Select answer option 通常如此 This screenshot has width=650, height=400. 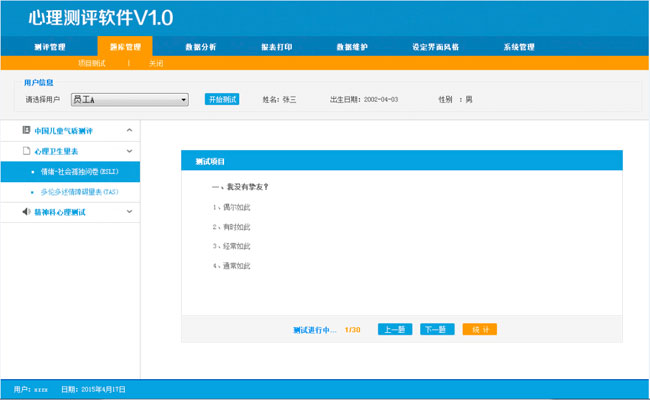[232, 266]
